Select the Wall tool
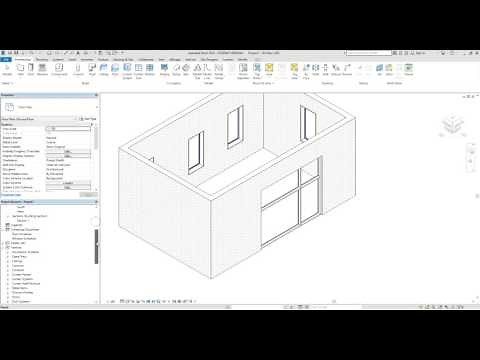 [x=21, y=70]
